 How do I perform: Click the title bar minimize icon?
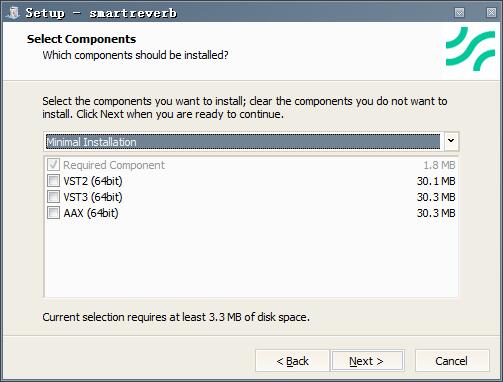[460, 13]
